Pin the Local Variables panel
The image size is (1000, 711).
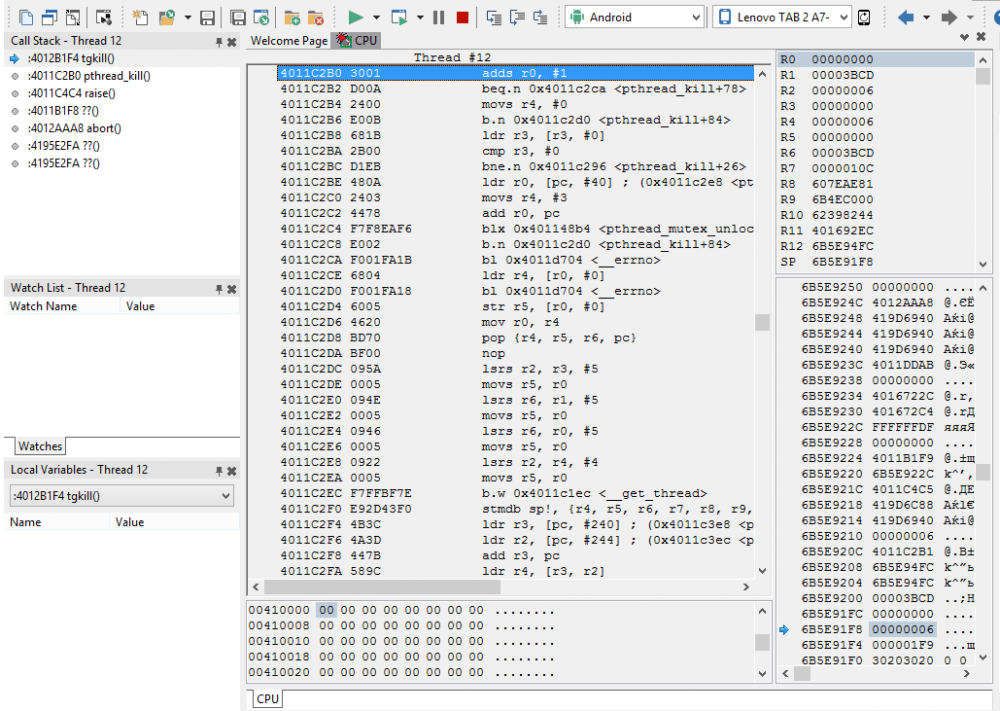point(219,471)
